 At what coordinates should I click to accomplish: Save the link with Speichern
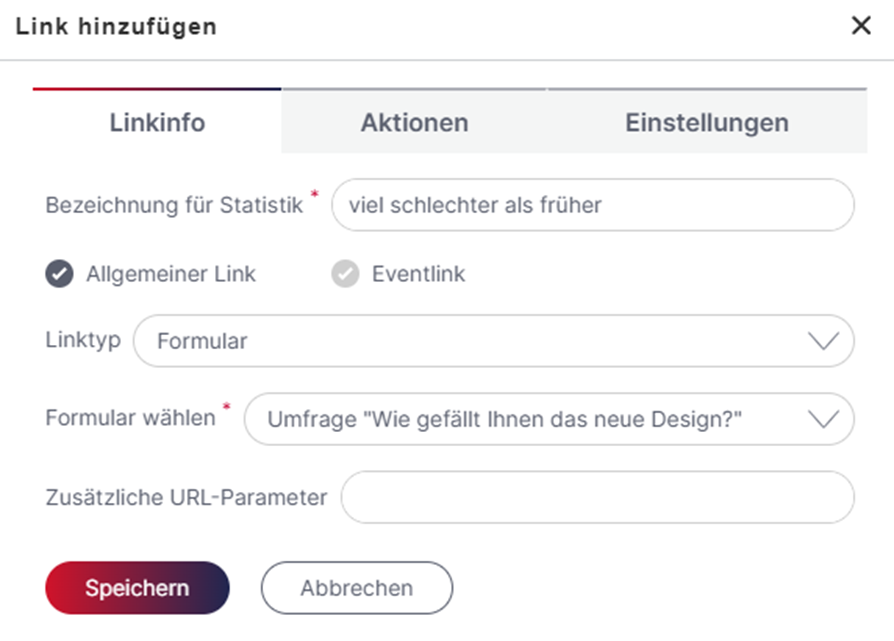point(137,588)
